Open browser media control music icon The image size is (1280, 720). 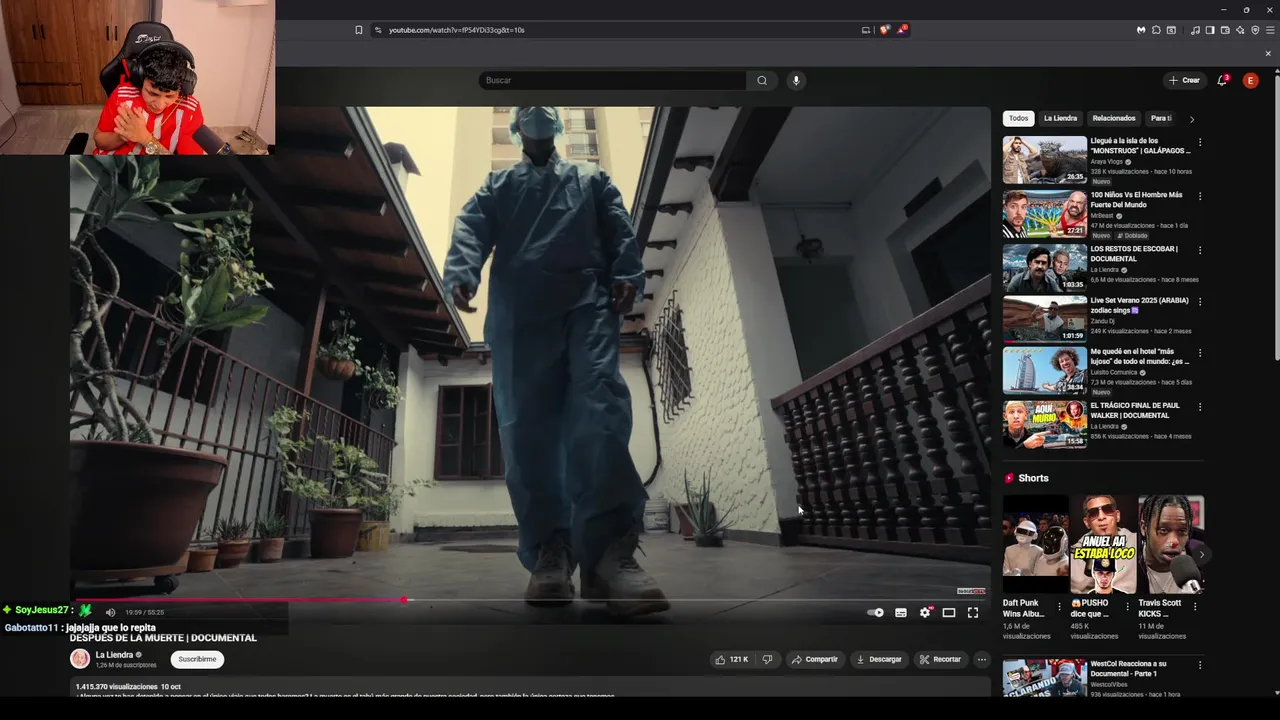(1195, 30)
